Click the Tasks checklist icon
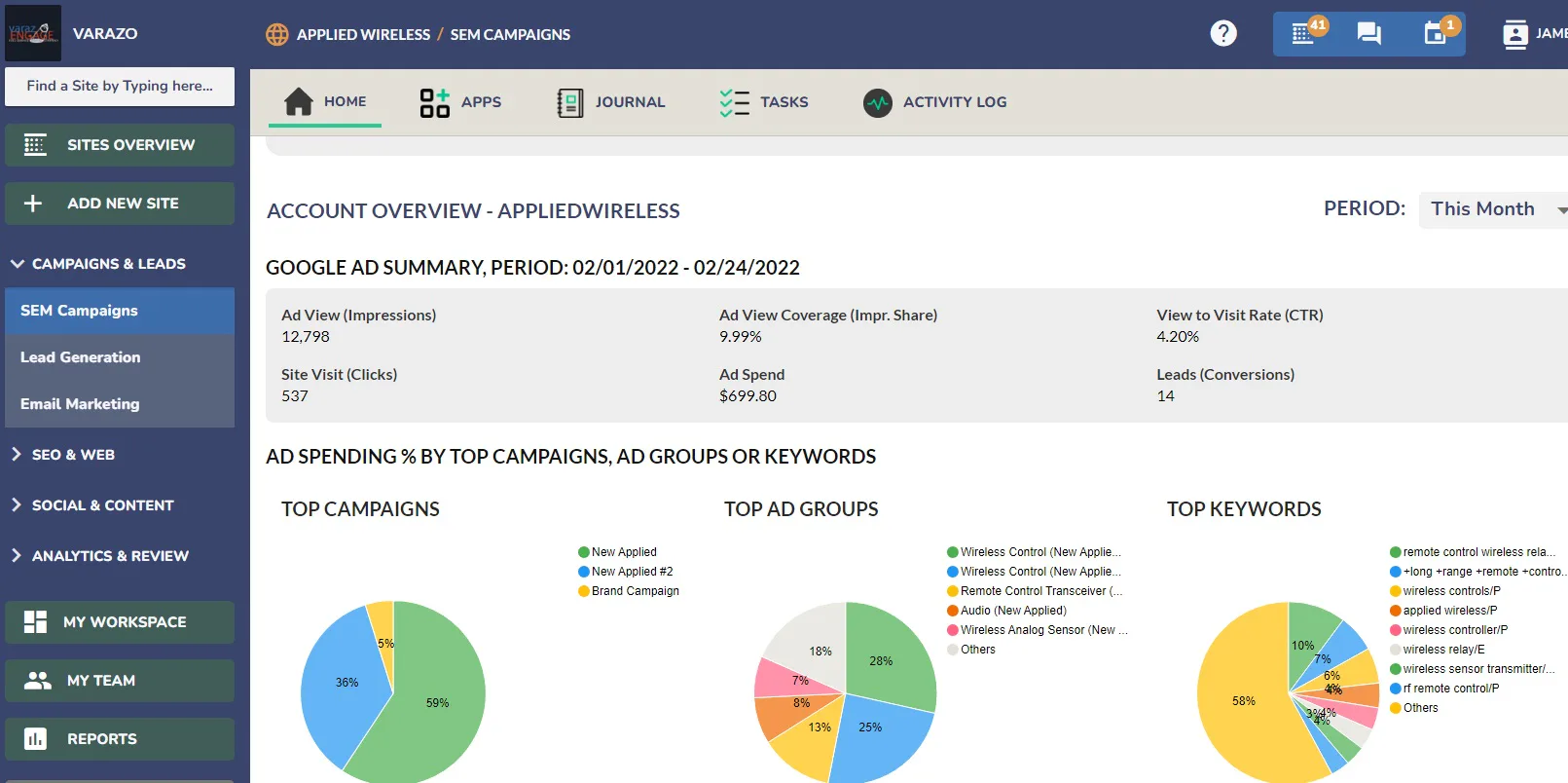 tap(735, 102)
